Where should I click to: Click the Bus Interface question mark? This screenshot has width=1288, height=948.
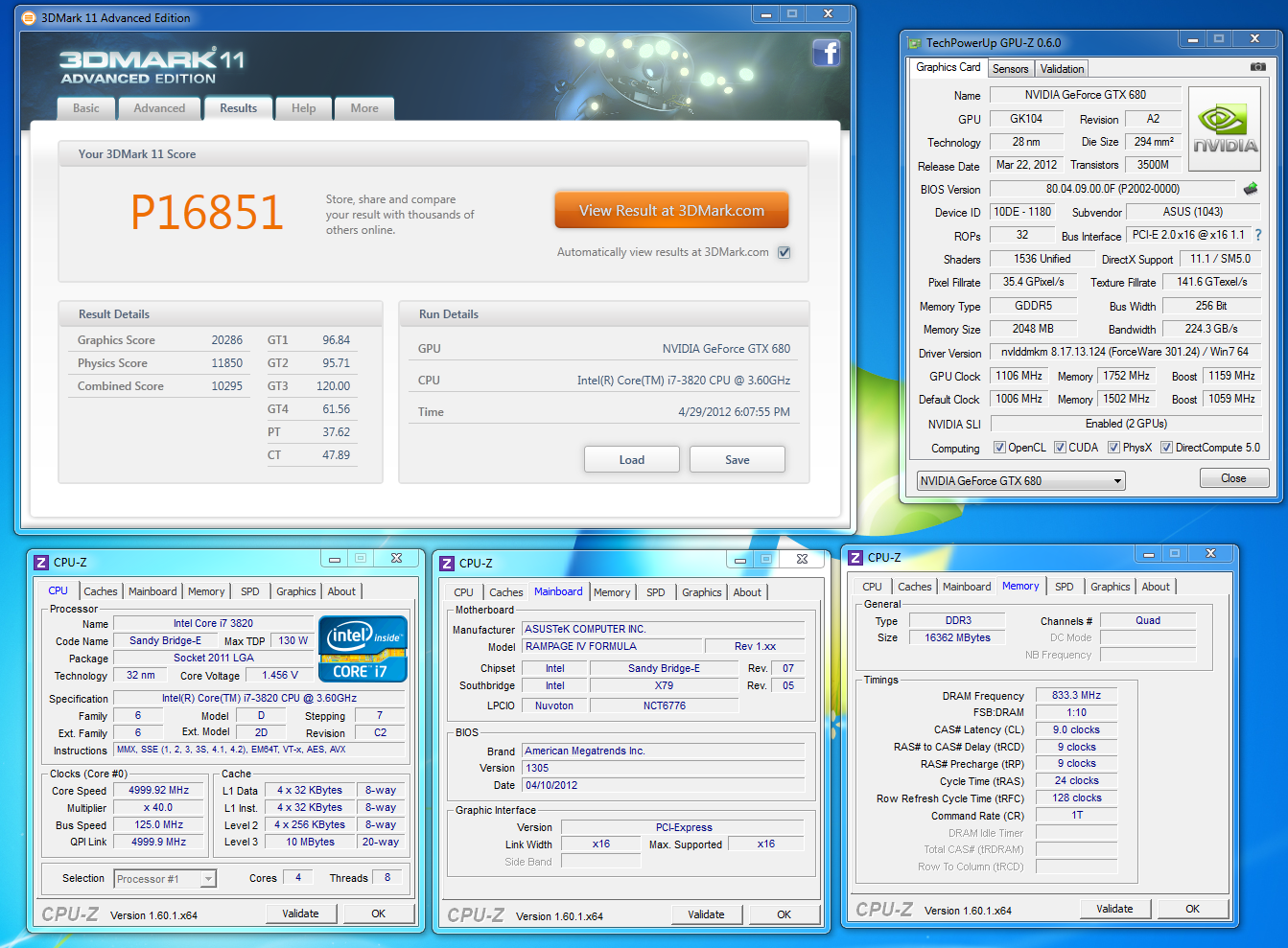(1258, 235)
